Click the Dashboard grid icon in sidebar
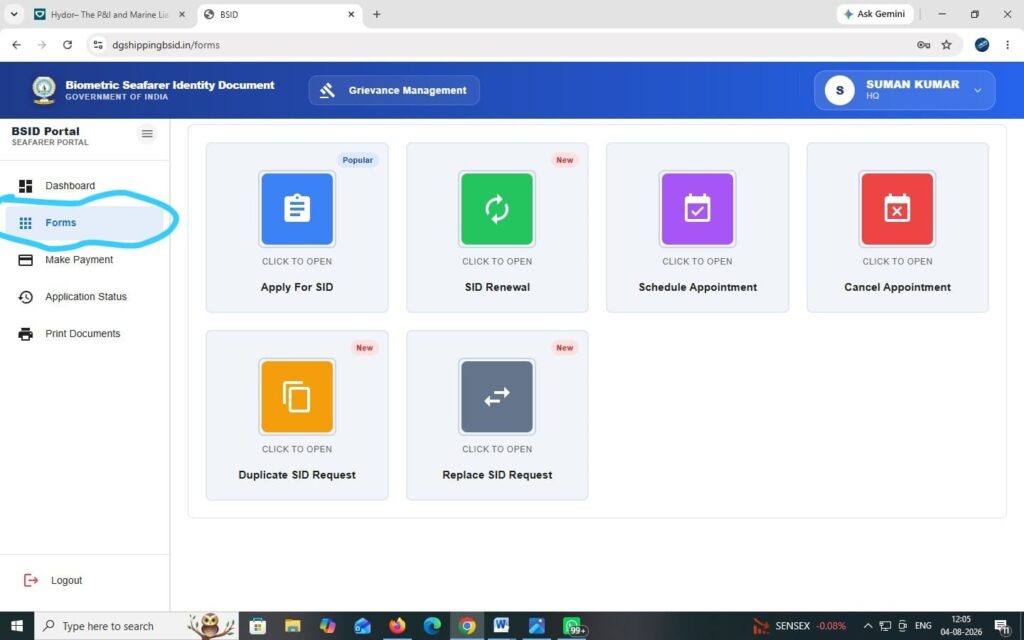This screenshot has height=640, width=1024. [25, 186]
